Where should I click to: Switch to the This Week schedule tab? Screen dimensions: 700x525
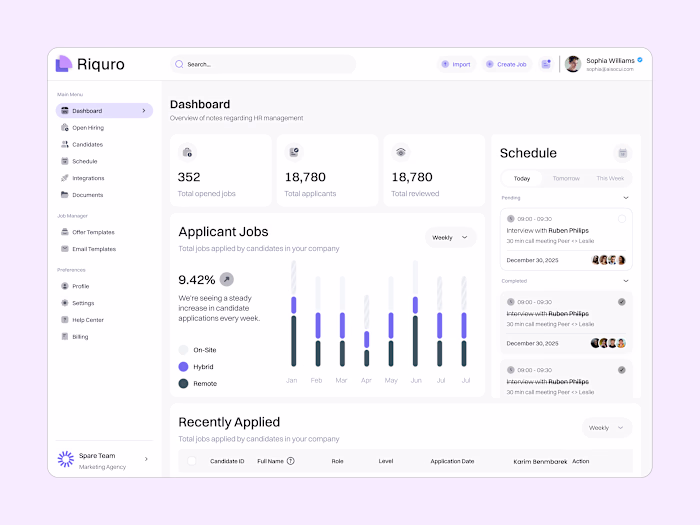coord(610,178)
